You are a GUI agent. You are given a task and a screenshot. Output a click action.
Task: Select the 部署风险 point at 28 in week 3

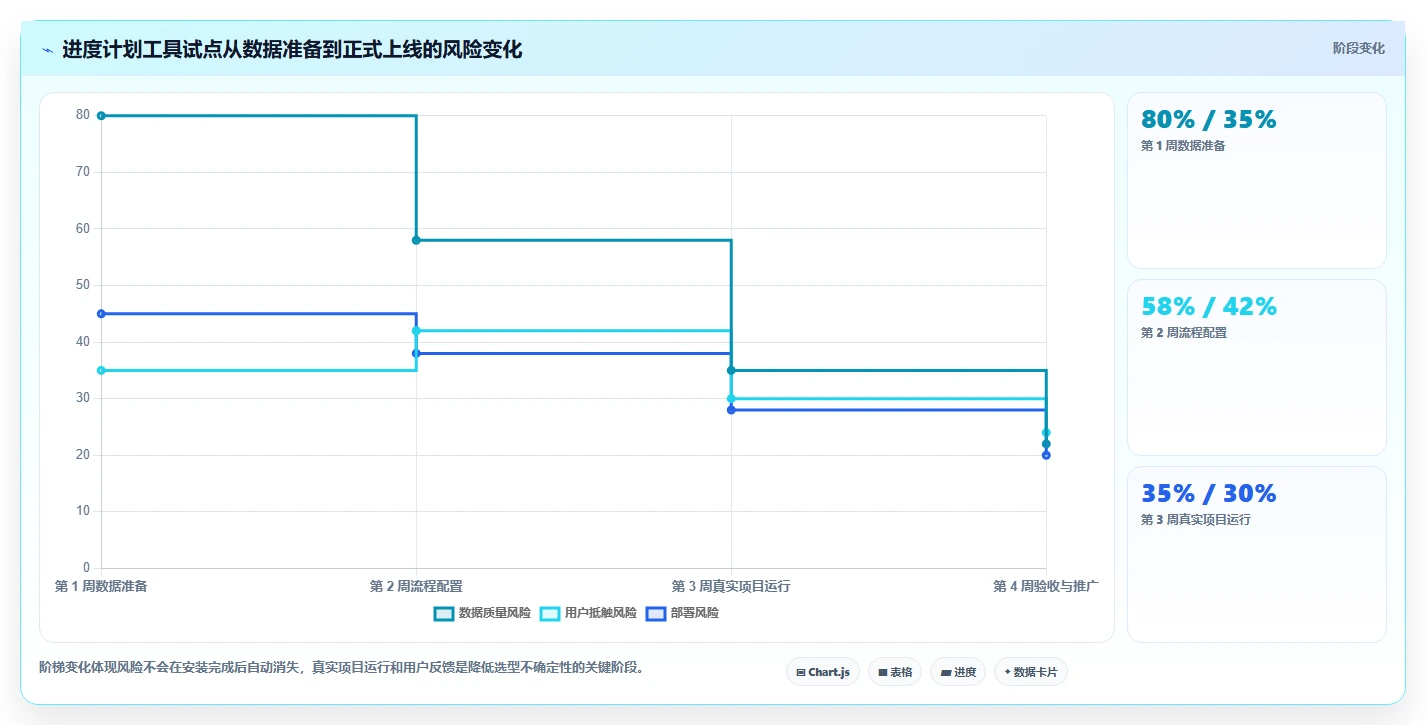tap(731, 410)
